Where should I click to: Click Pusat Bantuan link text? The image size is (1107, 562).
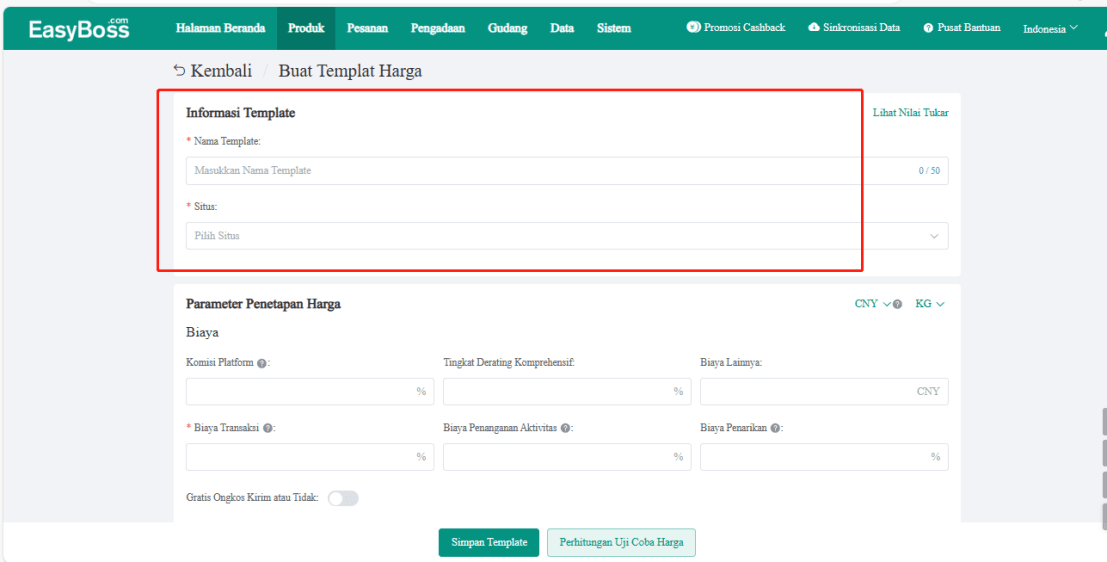click(x=969, y=27)
